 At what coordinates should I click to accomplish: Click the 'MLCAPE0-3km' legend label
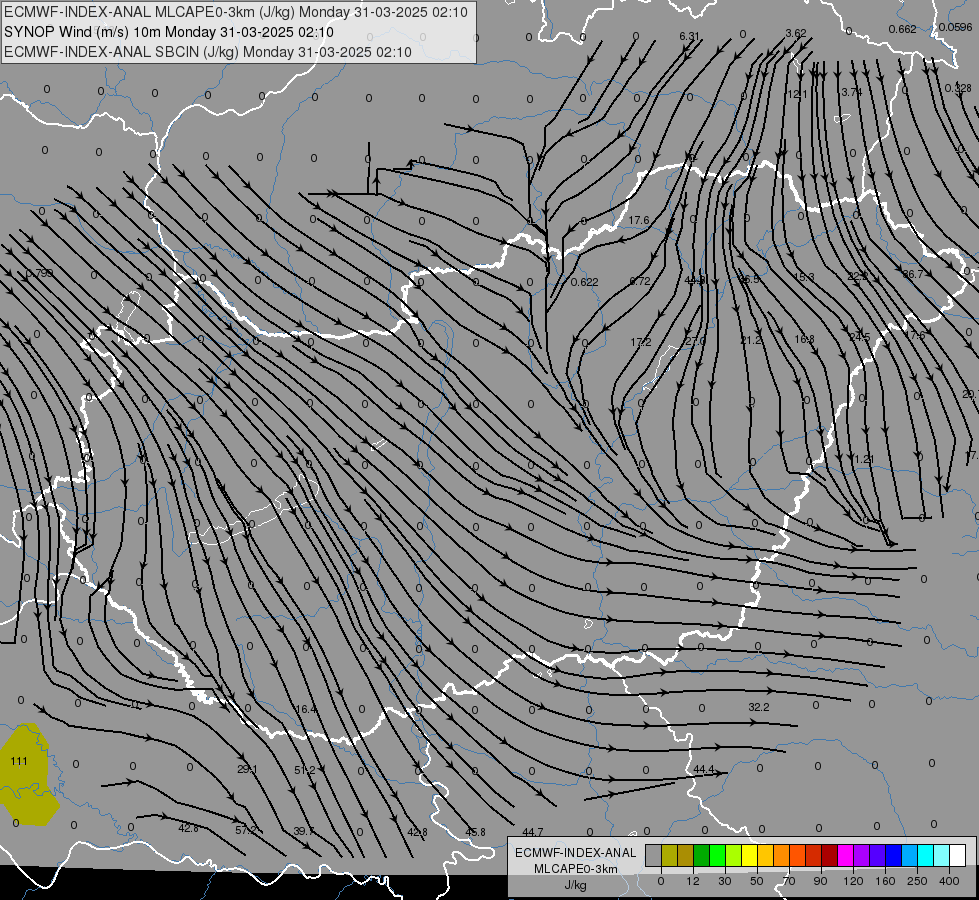(575, 869)
